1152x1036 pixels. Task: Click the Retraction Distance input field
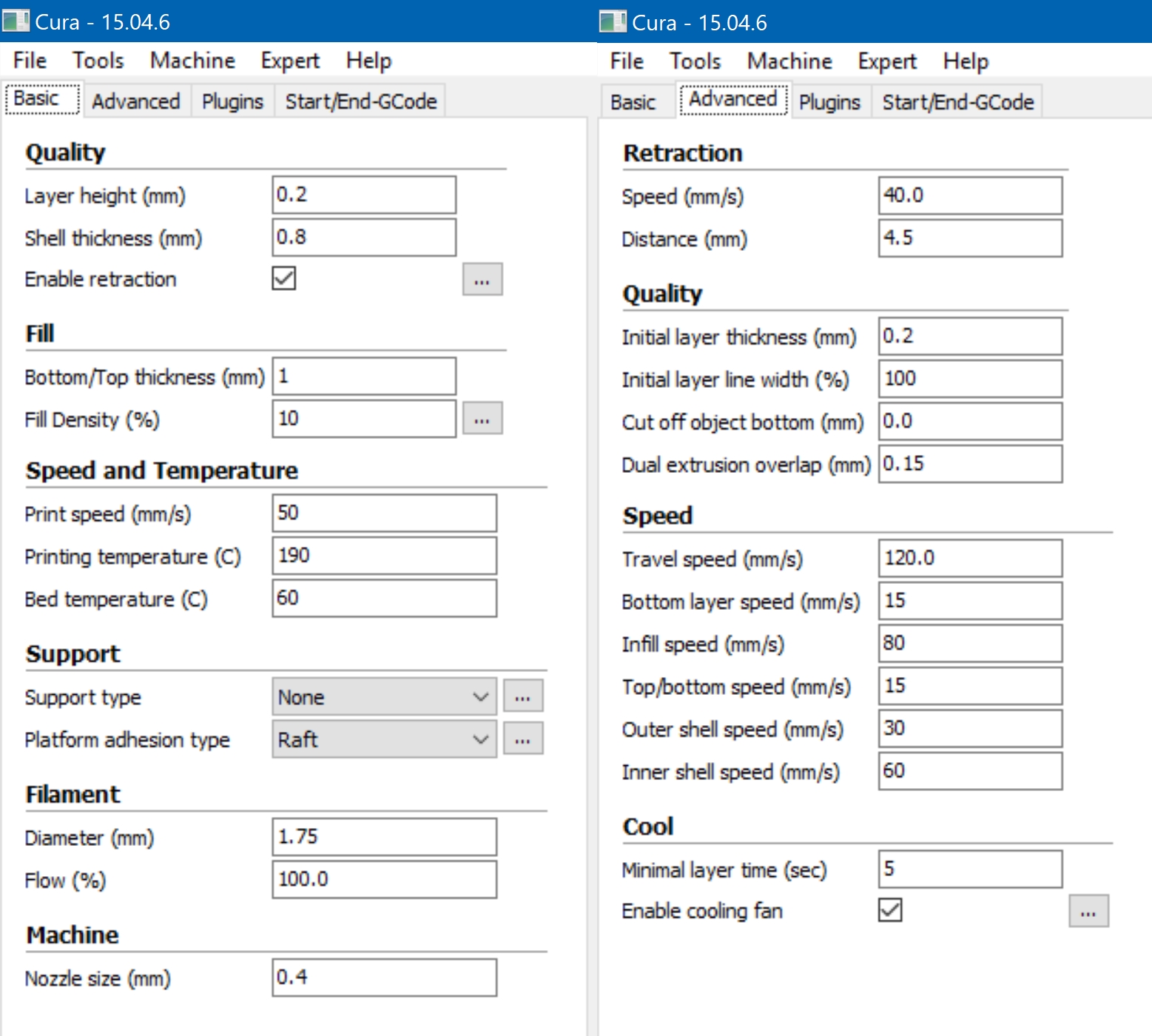[x=970, y=238]
